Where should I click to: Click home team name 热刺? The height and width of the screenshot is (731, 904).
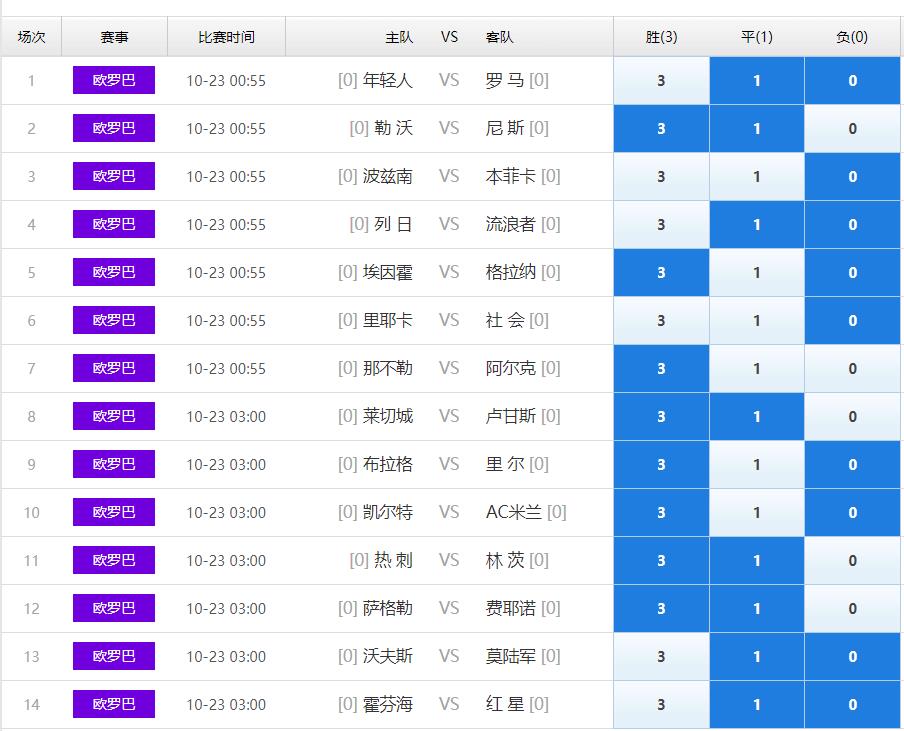click(393, 560)
